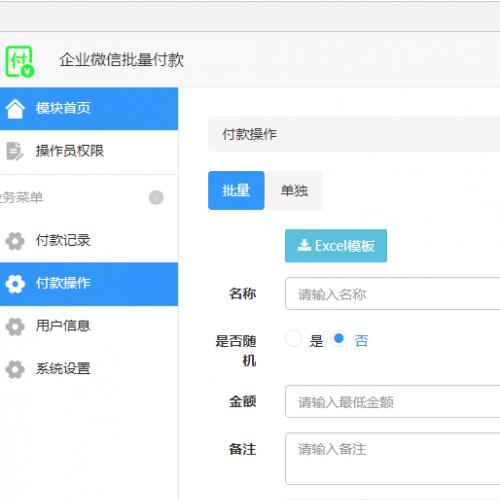Click the gear icon beside 付款操作
Viewport: 500px width, 500px height.
point(15,284)
